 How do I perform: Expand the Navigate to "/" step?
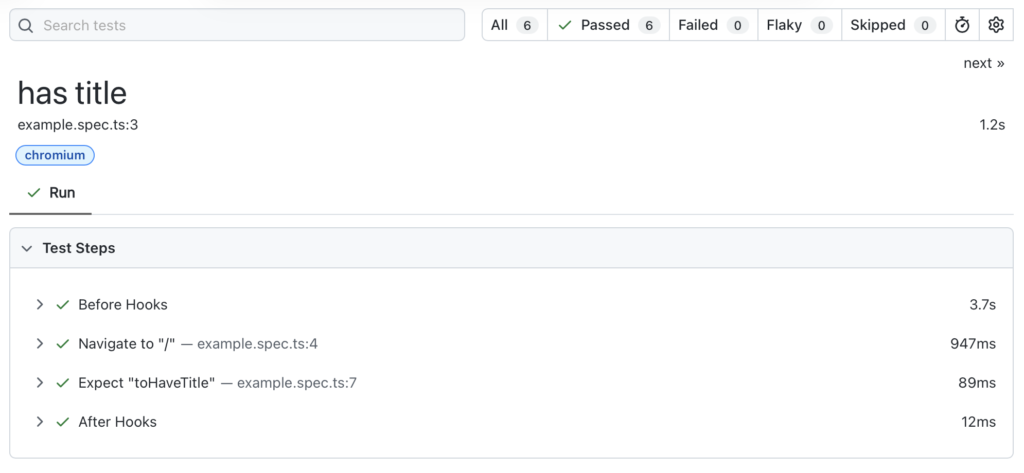(x=40, y=344)
